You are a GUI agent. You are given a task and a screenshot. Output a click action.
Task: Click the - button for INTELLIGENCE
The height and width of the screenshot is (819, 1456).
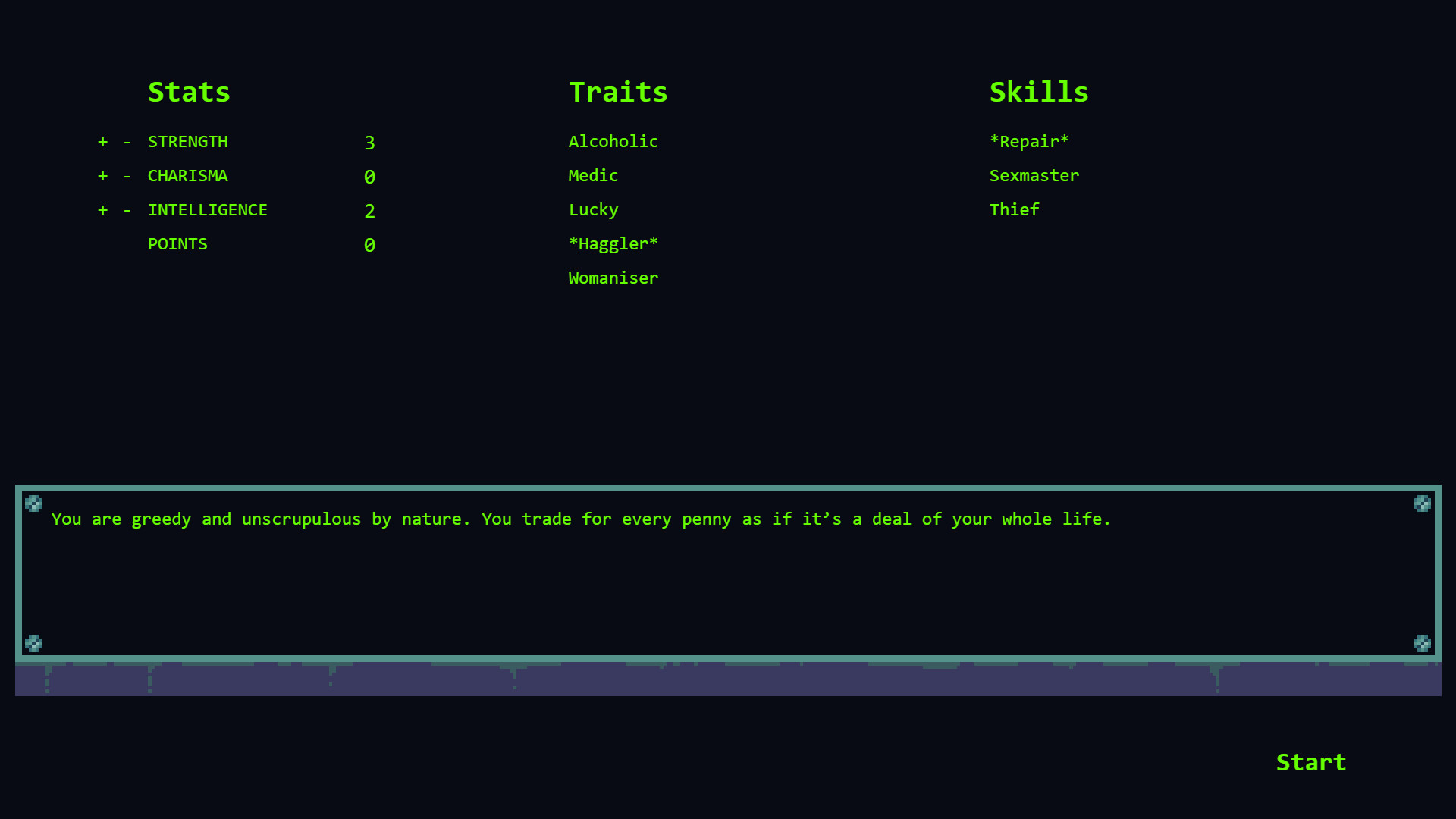tap(127, 209)
